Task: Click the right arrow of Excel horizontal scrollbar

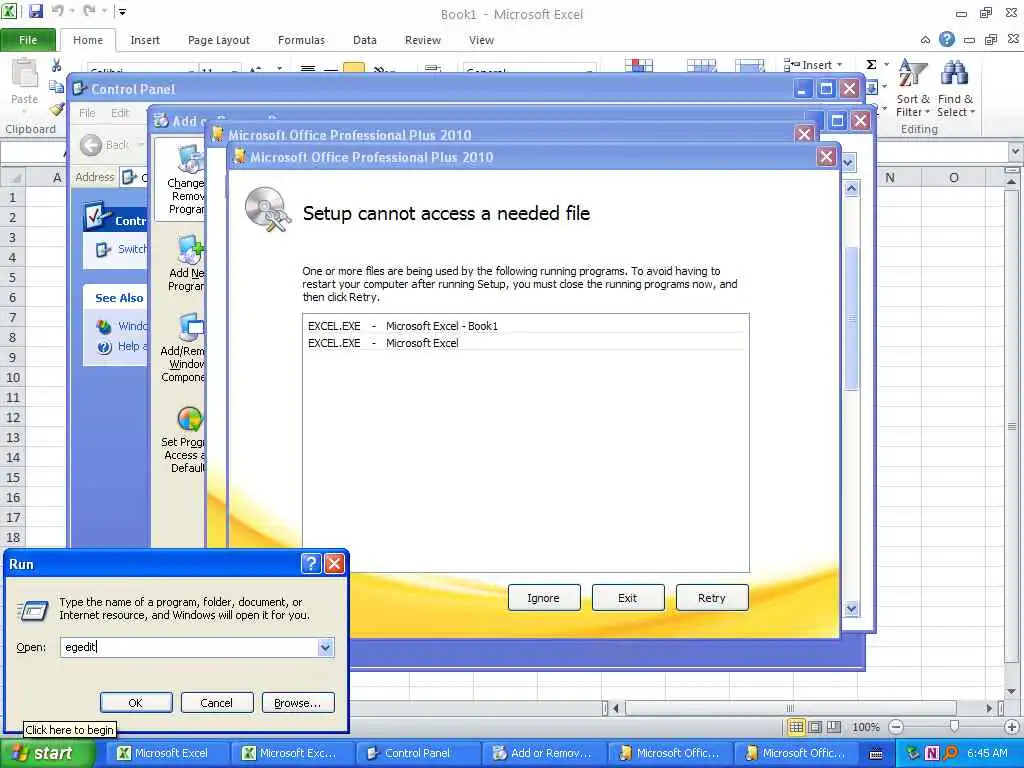Action: [989, 708]
